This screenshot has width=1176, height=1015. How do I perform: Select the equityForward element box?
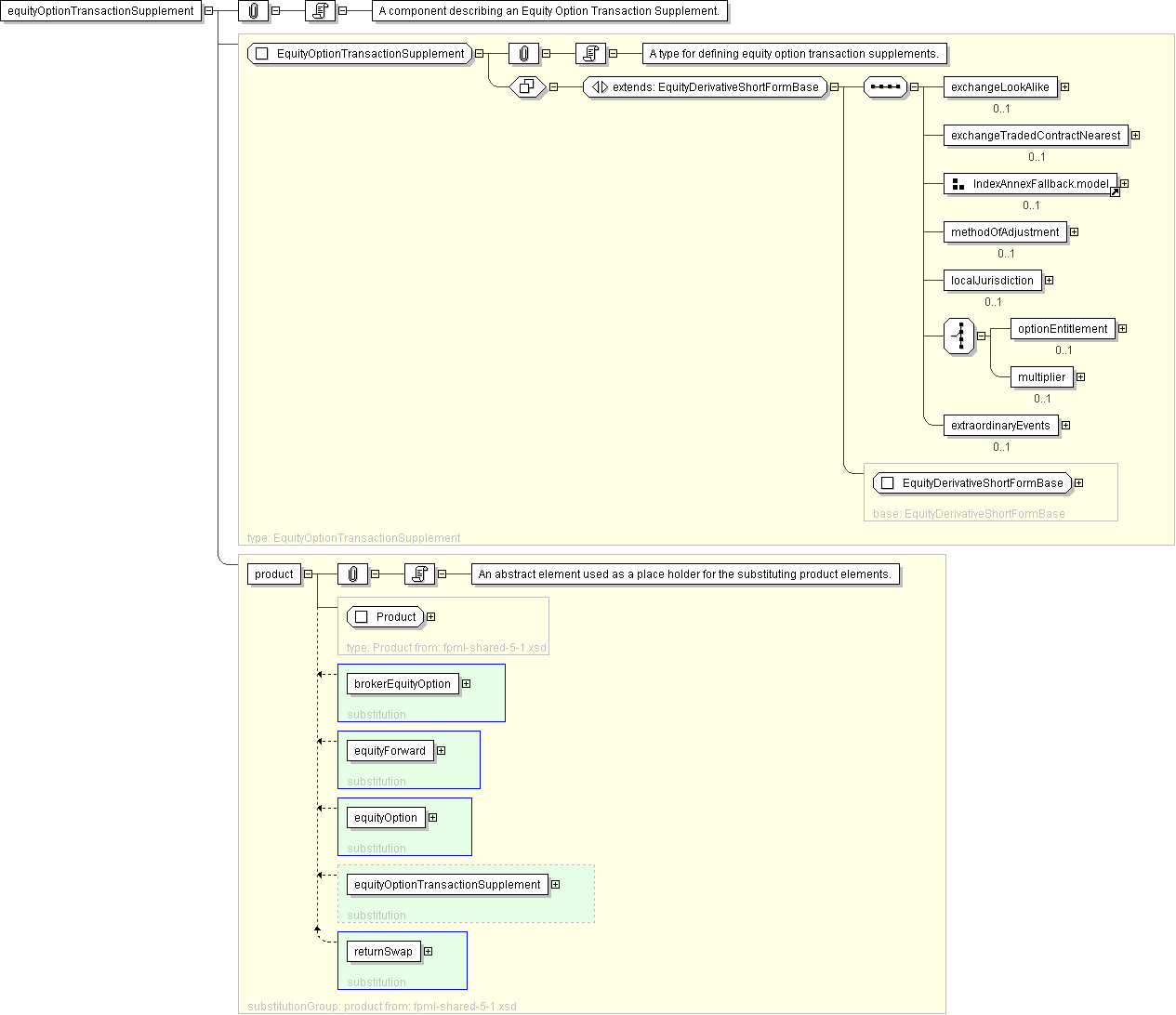pyautogui.click(x=390, y=751)
